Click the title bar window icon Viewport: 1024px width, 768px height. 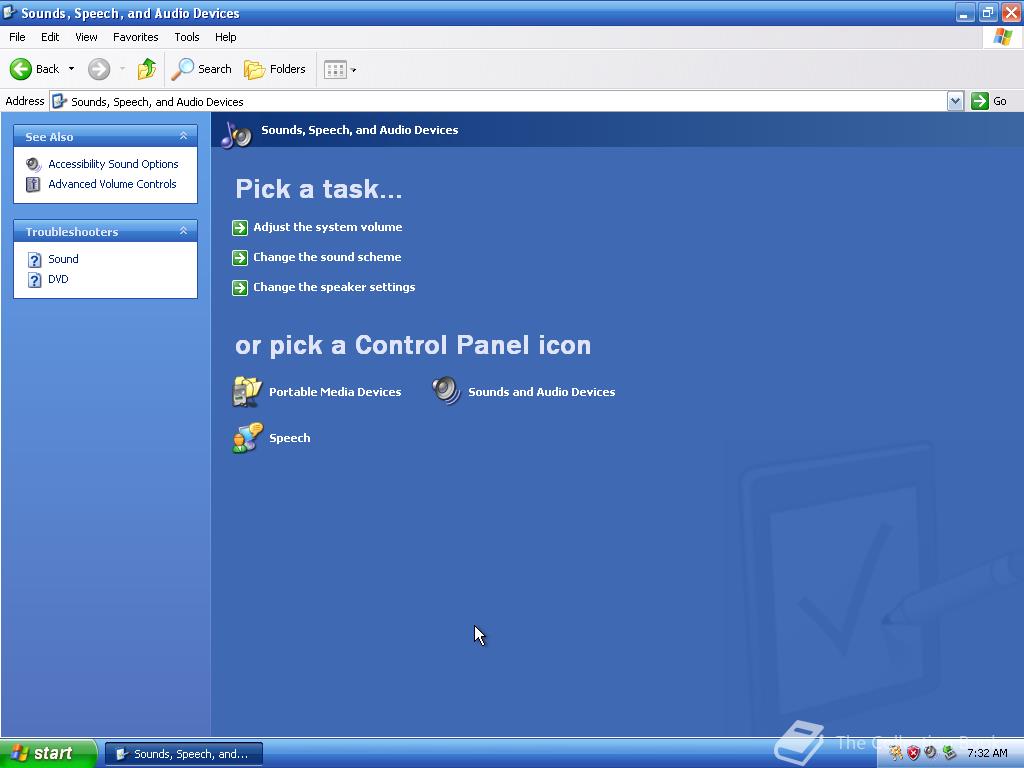click(10, 12)
